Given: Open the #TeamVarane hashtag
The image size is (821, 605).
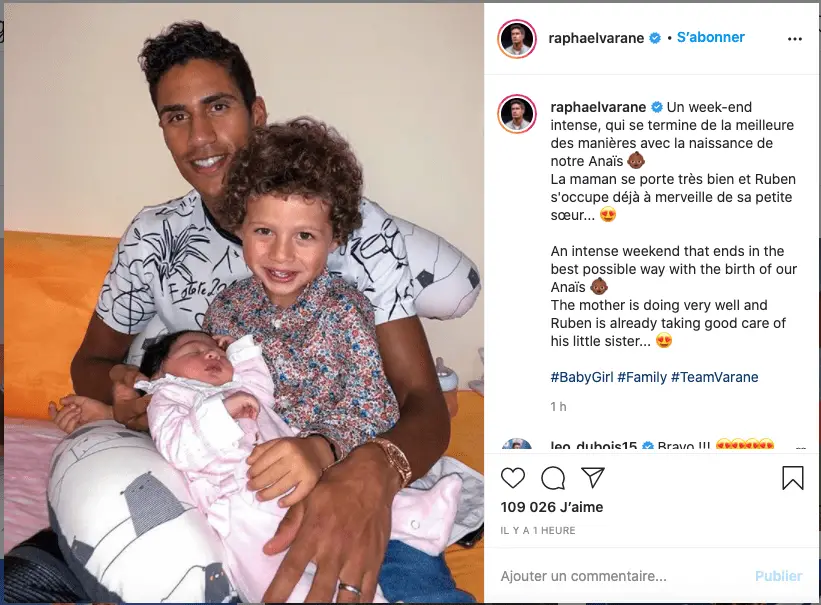Looking at the screenshot, I should pyautogui.click(x=714, y=377).
